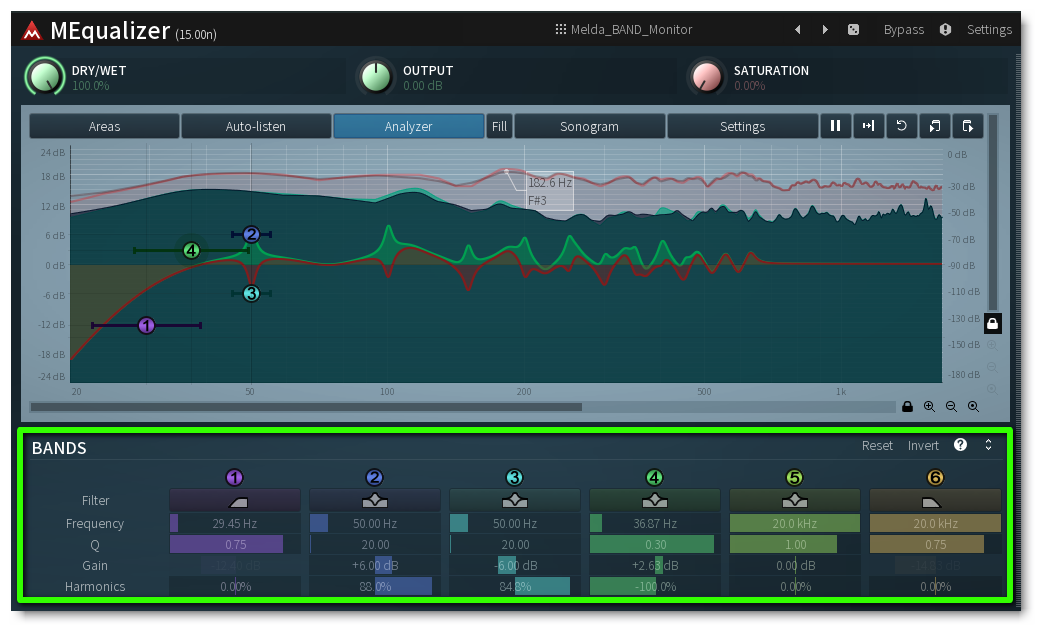Go to the previous preset arrow
Viewport: 1044px width, 634px height.
click(798, 29)
